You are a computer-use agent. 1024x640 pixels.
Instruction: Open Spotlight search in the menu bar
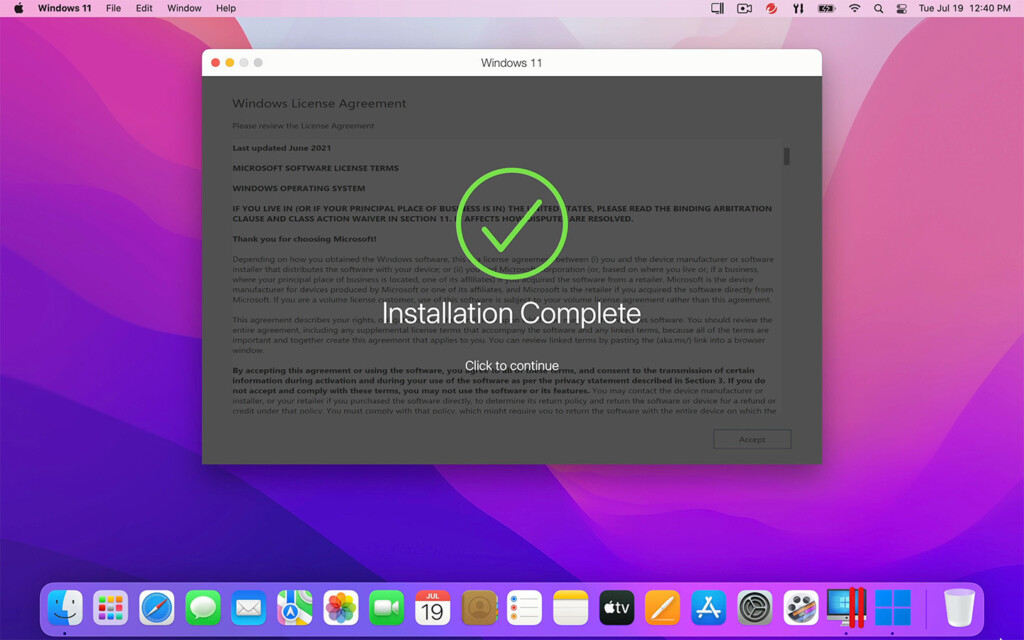(878, 8)
